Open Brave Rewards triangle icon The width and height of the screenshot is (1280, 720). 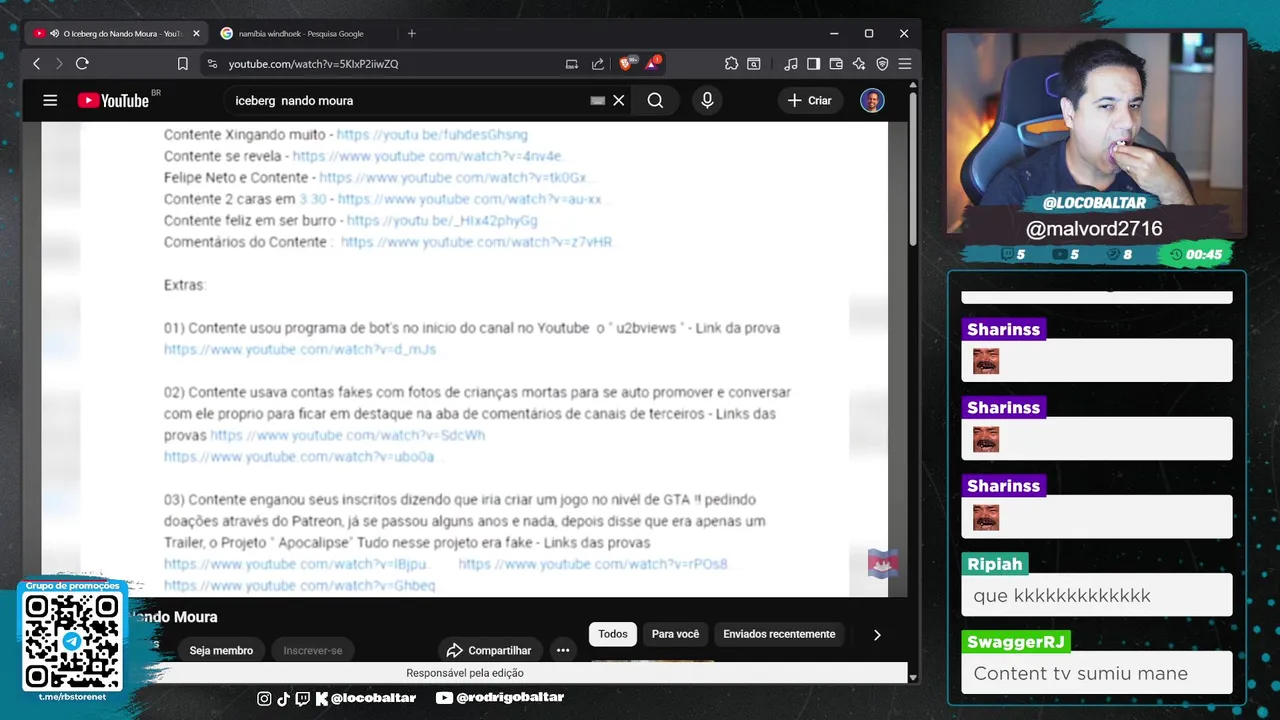tap(652, 63)
